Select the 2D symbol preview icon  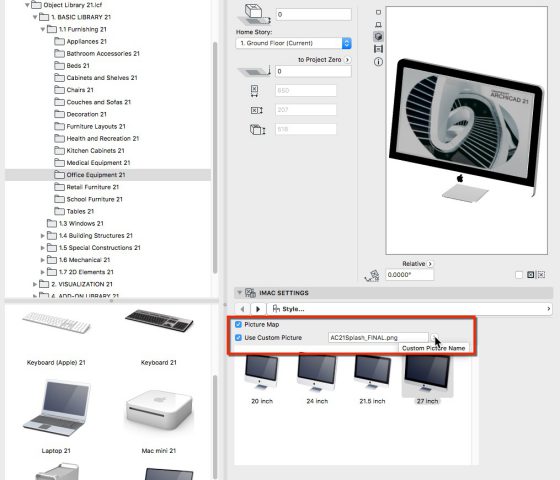[x=378, y=12]
